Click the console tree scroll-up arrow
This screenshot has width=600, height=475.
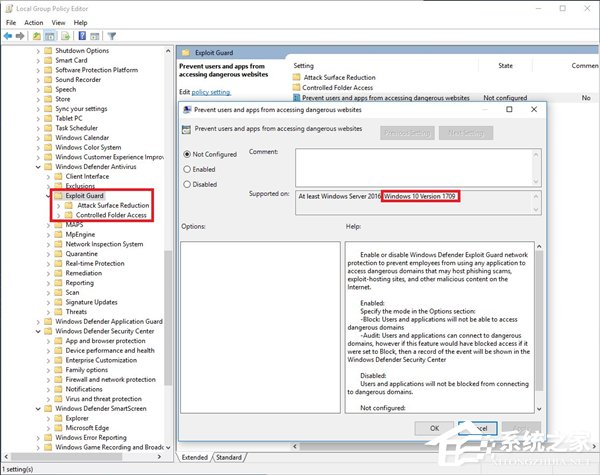point(168,51)
